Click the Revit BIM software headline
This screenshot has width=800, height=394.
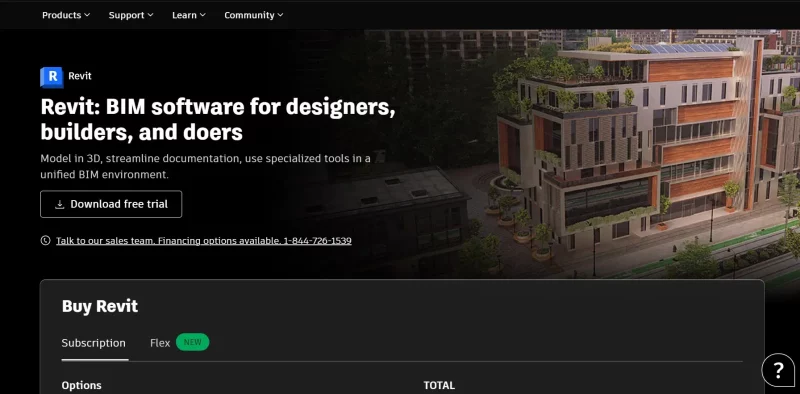click(218, 119)
